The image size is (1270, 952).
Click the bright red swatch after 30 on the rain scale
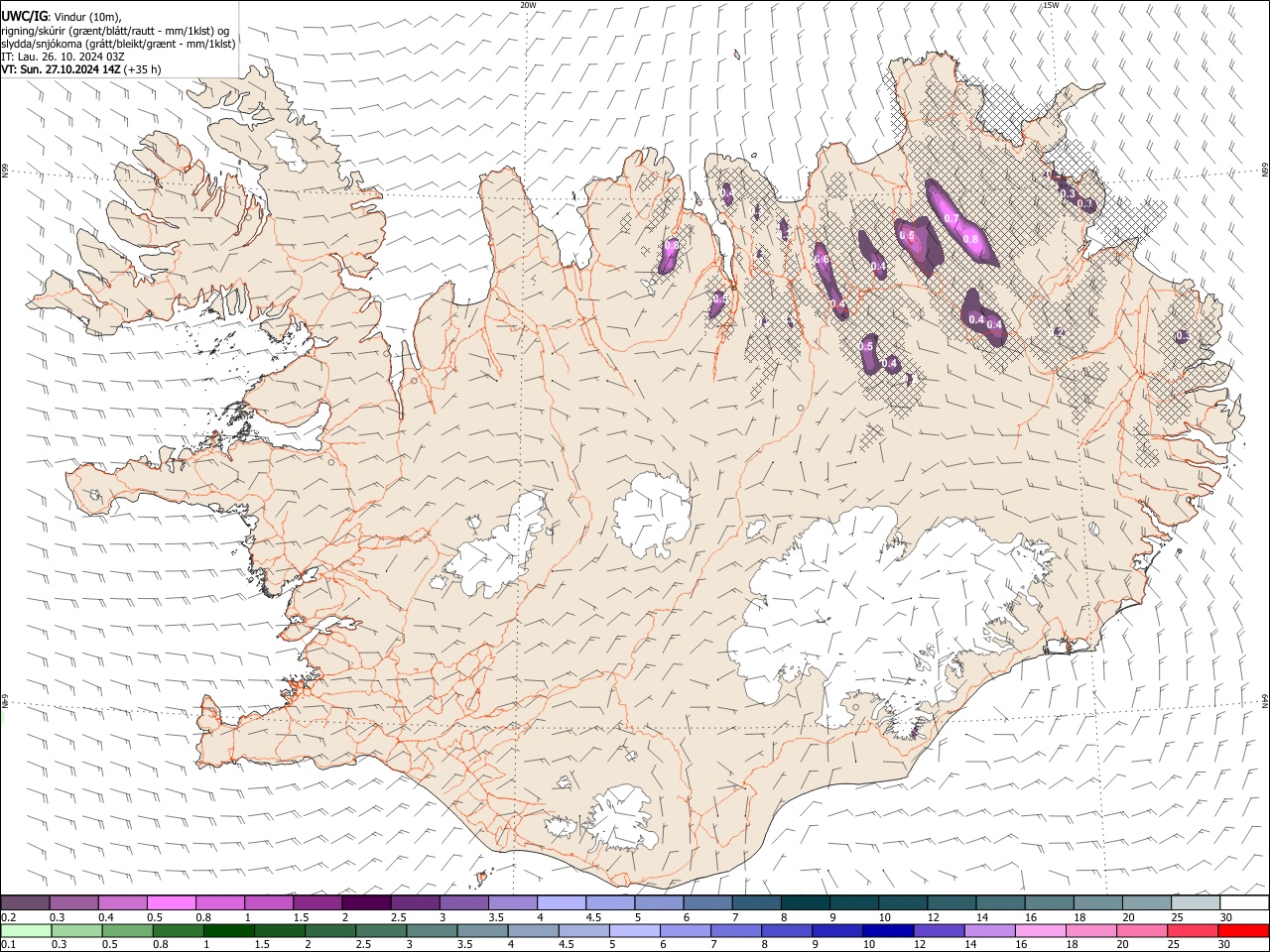1243,930
